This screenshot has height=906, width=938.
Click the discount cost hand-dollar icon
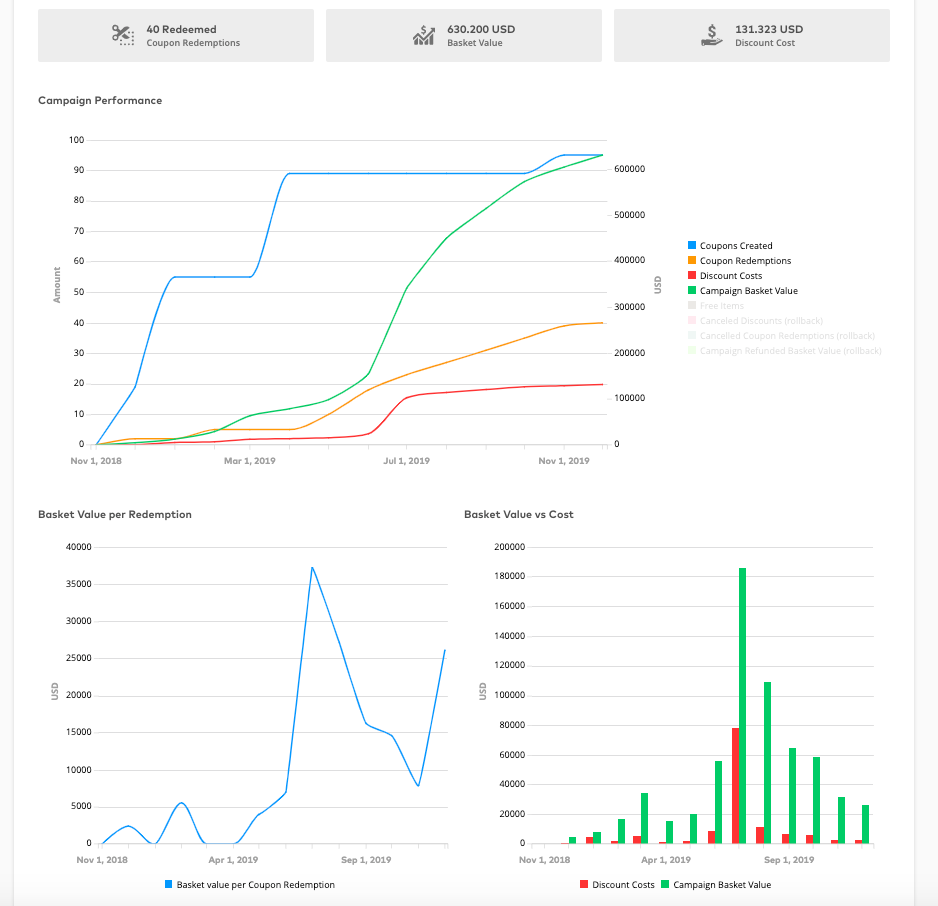point(711,35)
